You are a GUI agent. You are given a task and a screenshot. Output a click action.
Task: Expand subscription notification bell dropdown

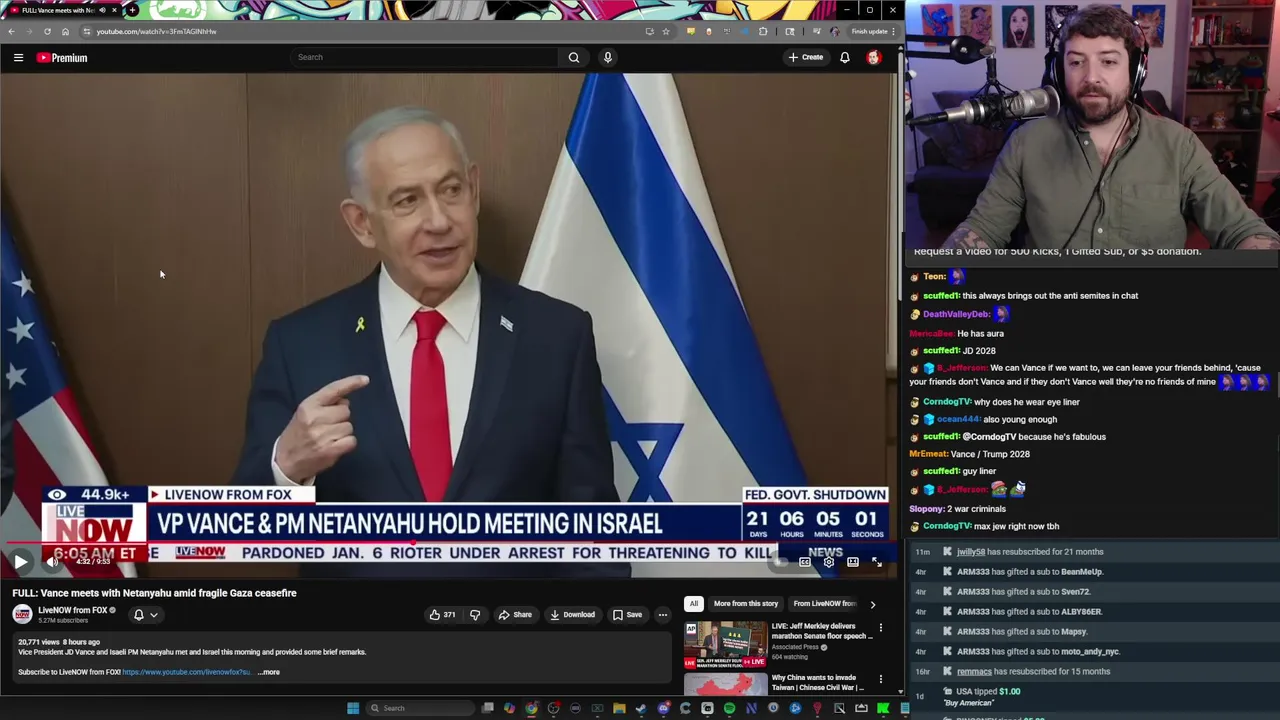[x=146, y=615]
